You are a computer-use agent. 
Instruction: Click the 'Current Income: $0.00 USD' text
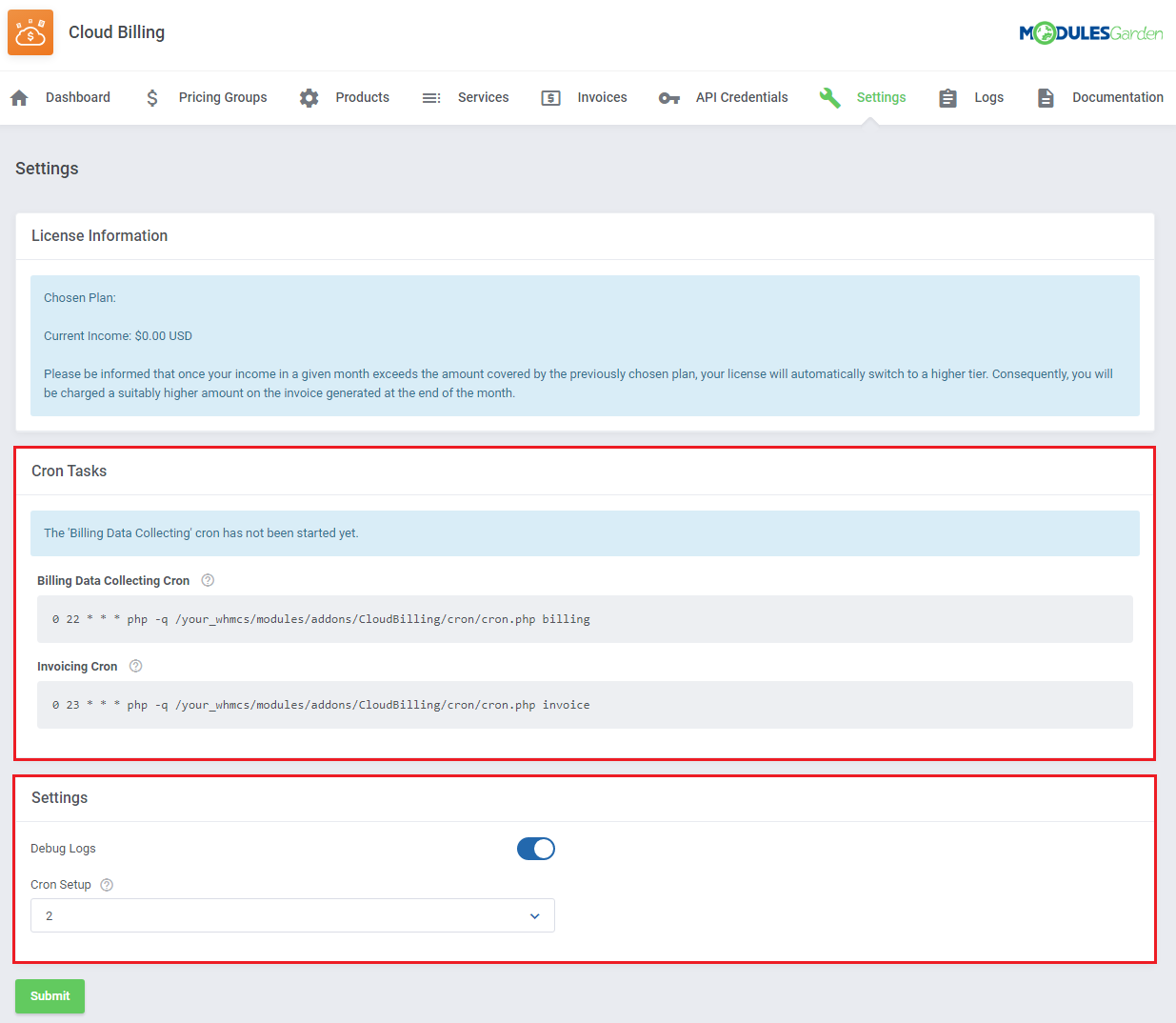118,336
